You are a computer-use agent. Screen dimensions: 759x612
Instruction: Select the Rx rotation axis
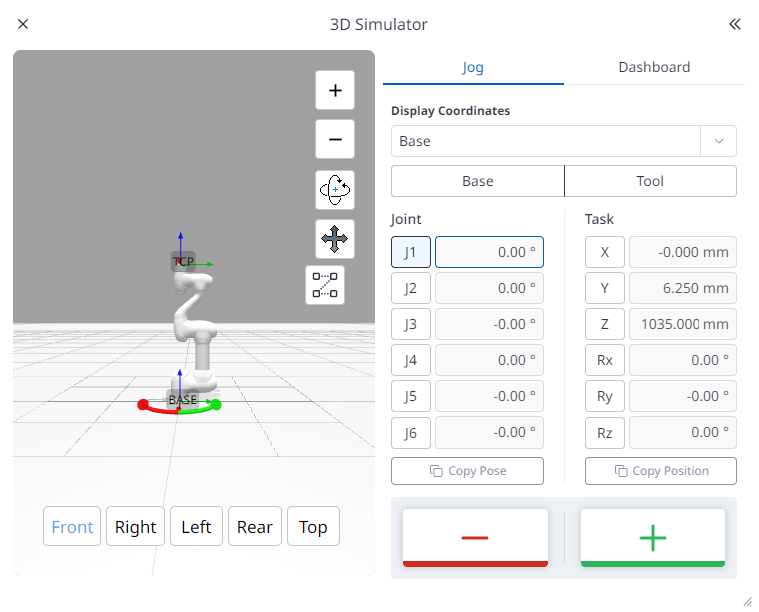pyautogui.click(x=605, y=360)
